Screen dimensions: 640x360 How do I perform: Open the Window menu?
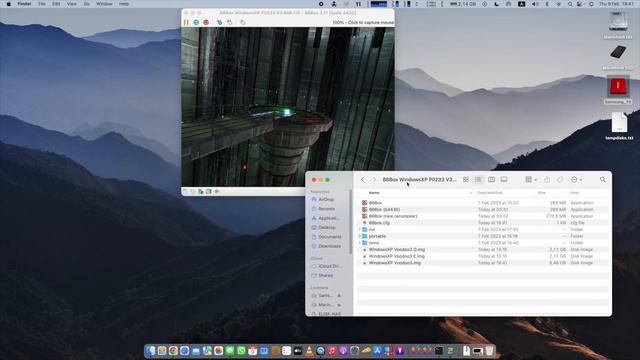click(104, 4)
